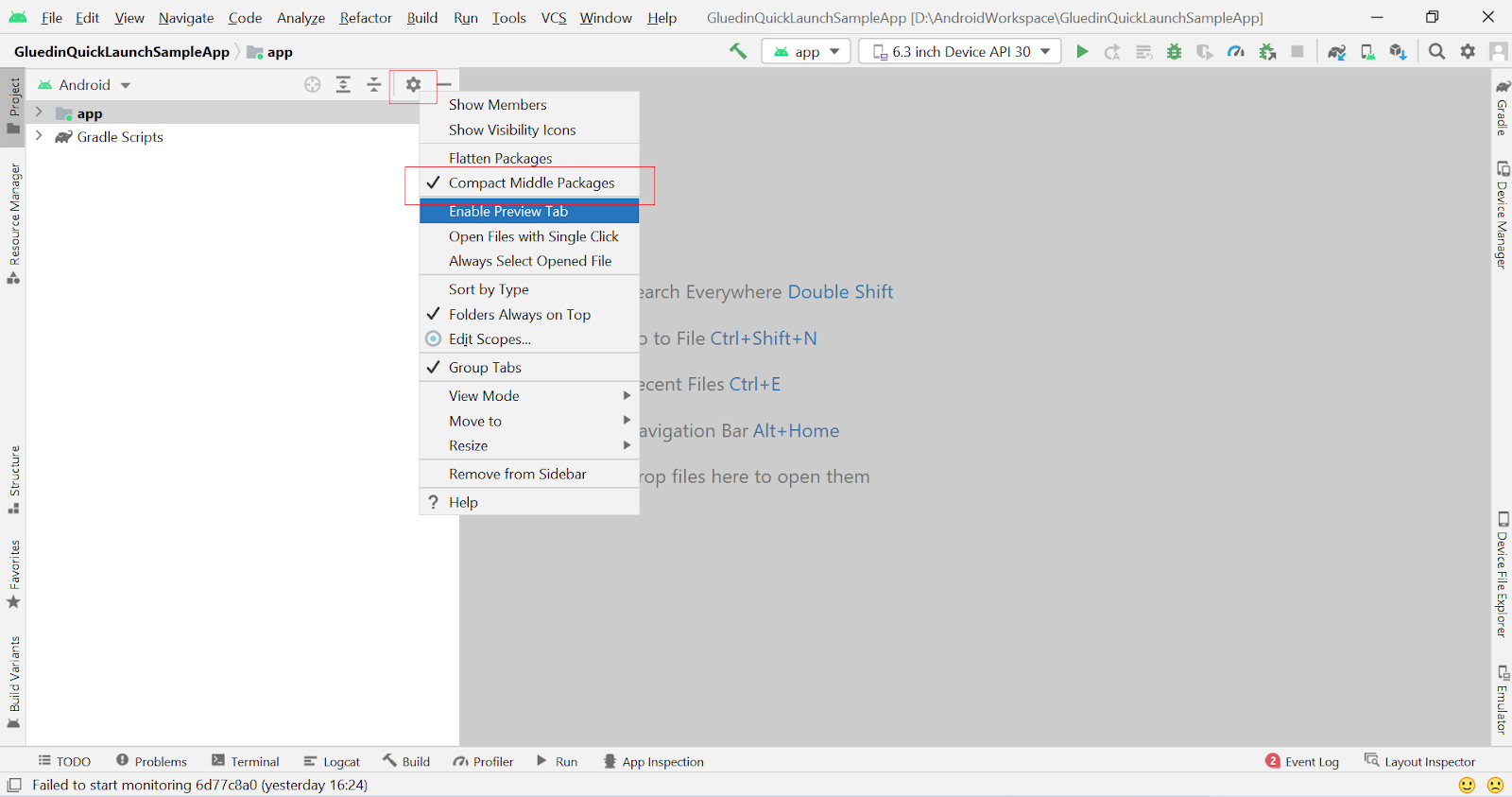1512x797 pixels.
Task: Open IDE settings gear in main toolbar
Action: 1468,51
